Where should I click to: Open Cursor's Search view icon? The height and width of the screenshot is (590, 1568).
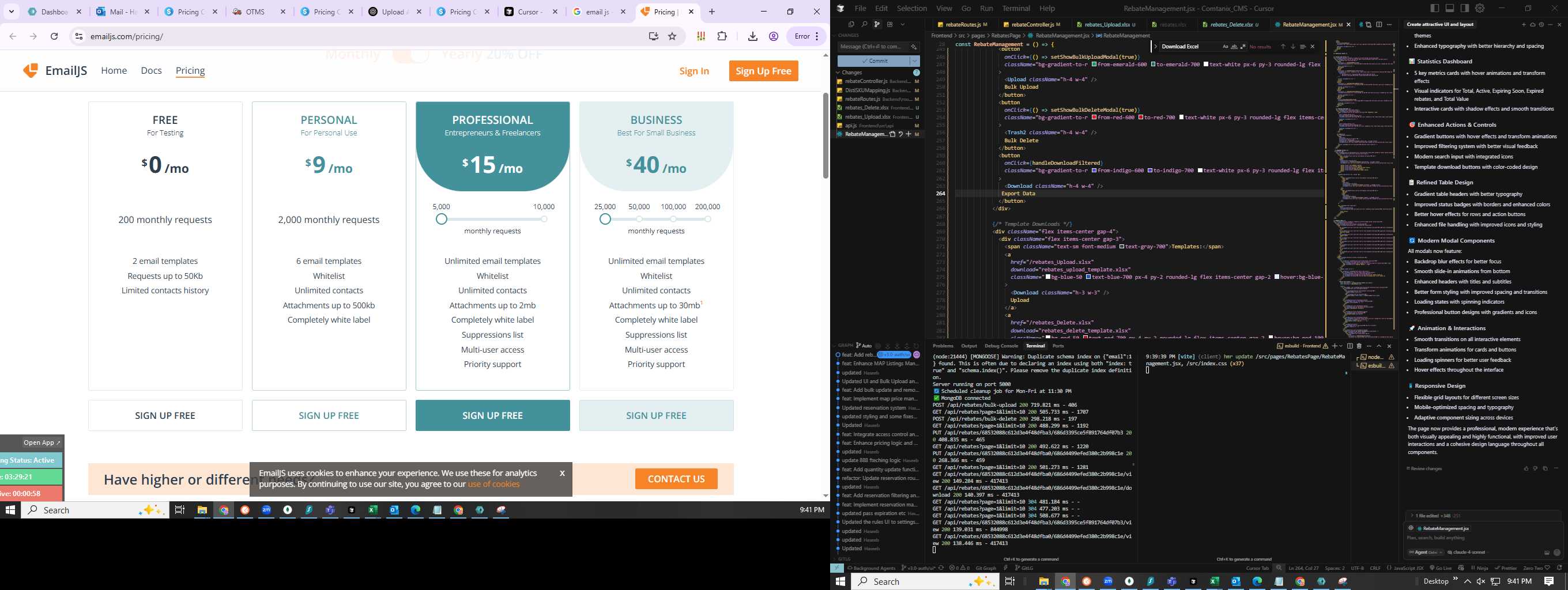click(x=864, y=24)
